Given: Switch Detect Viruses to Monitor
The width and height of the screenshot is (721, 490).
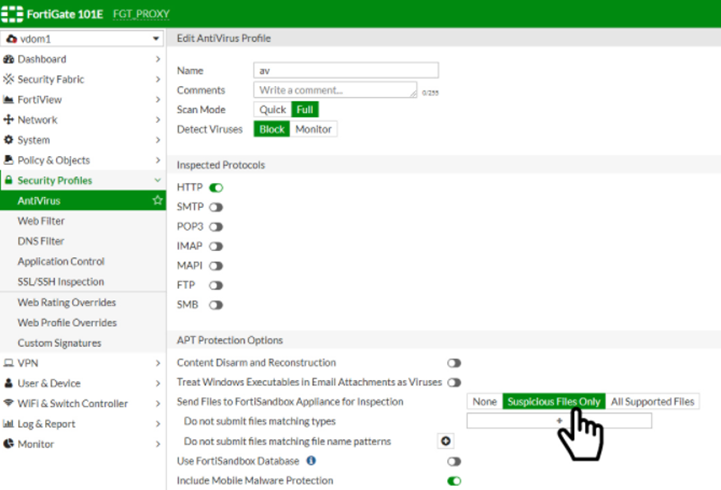Looking at the screenshot, I should pyautogui.click(x=313, y=129).
